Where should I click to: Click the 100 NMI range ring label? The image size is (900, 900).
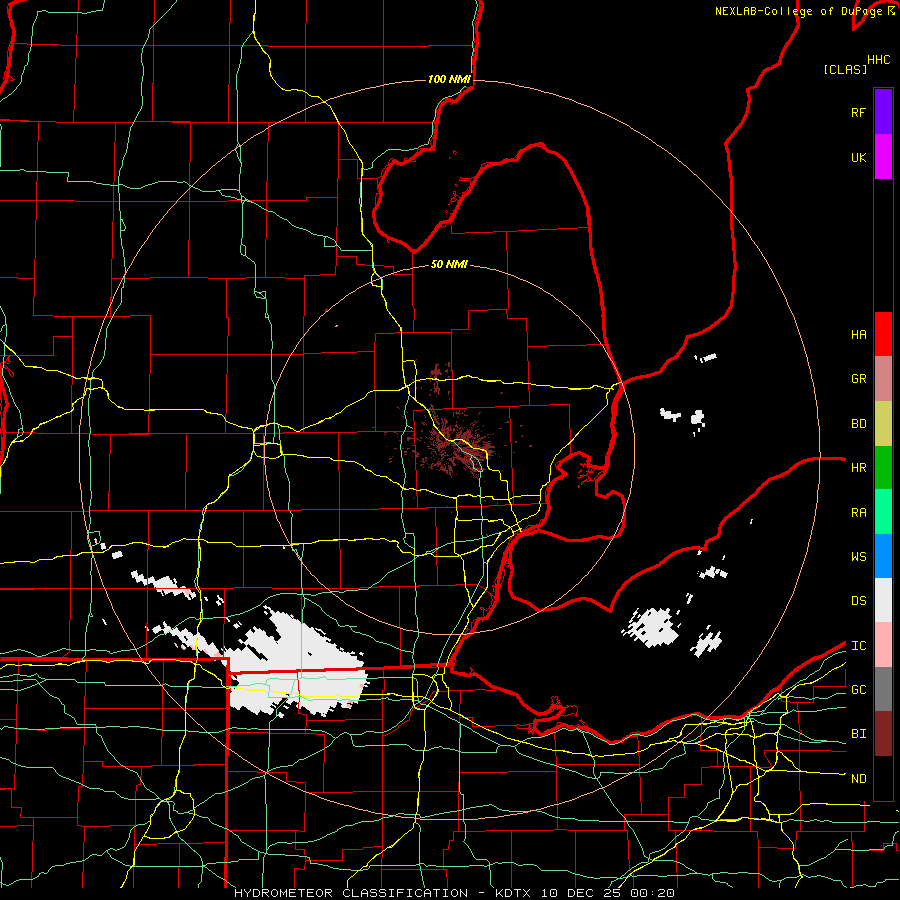[449, 79]
